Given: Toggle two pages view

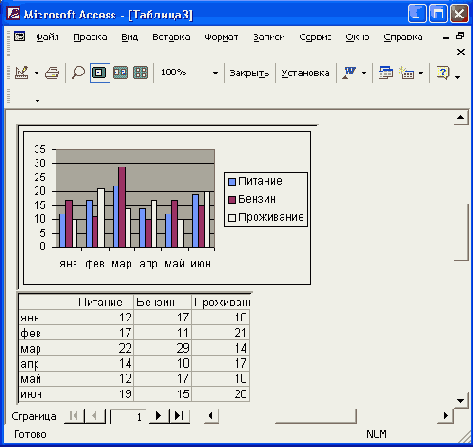Looking at the screenshot, I should (120, 72).
